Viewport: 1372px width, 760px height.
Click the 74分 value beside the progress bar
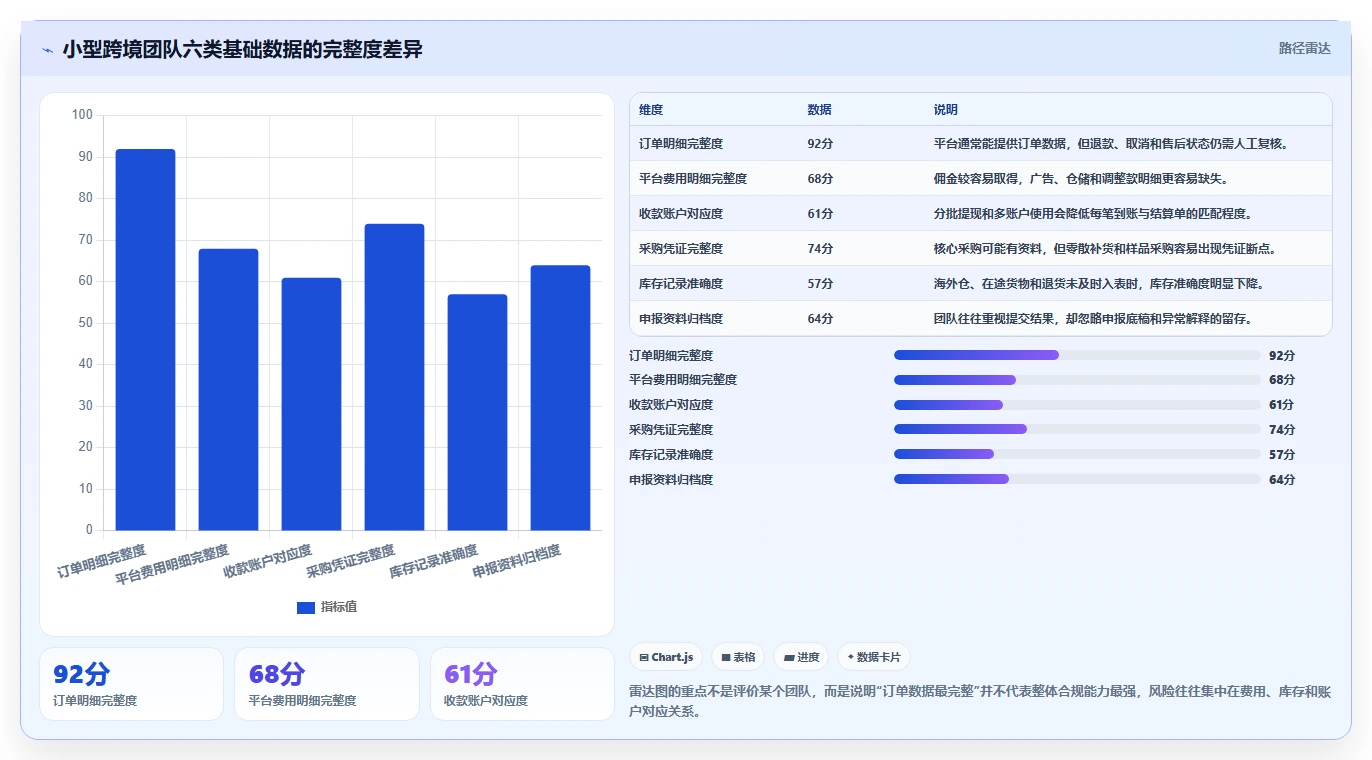(1282, 430)
